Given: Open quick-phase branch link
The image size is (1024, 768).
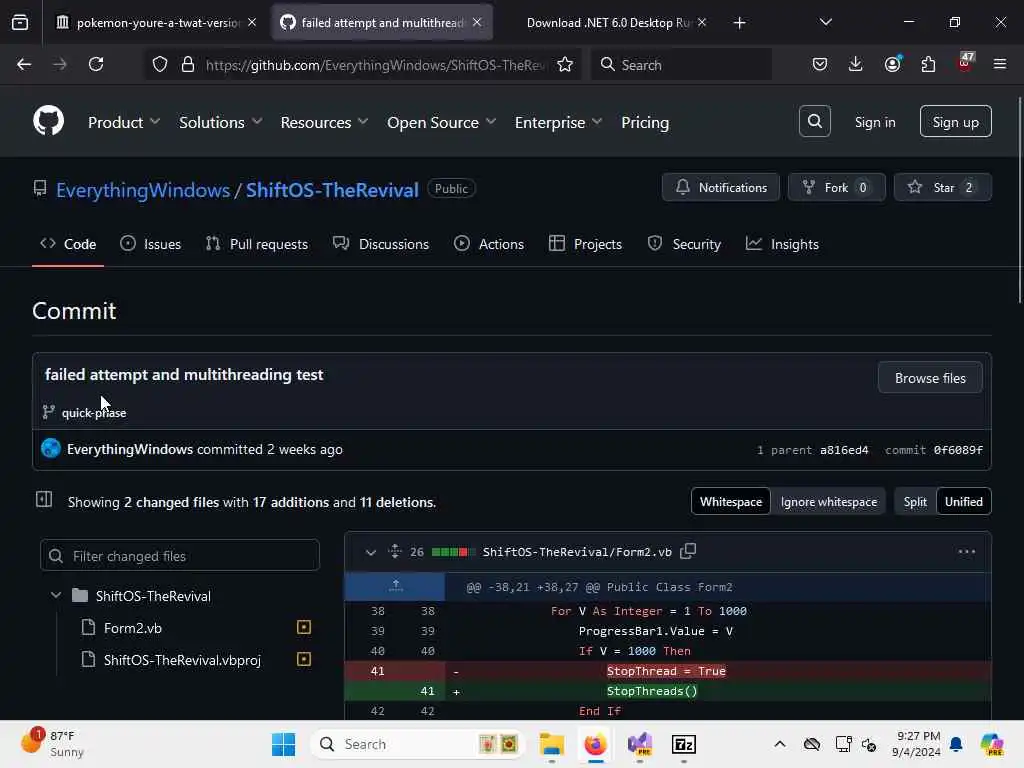Looking at the screenshot, I should pyautogui.click(x=94, y=413).
